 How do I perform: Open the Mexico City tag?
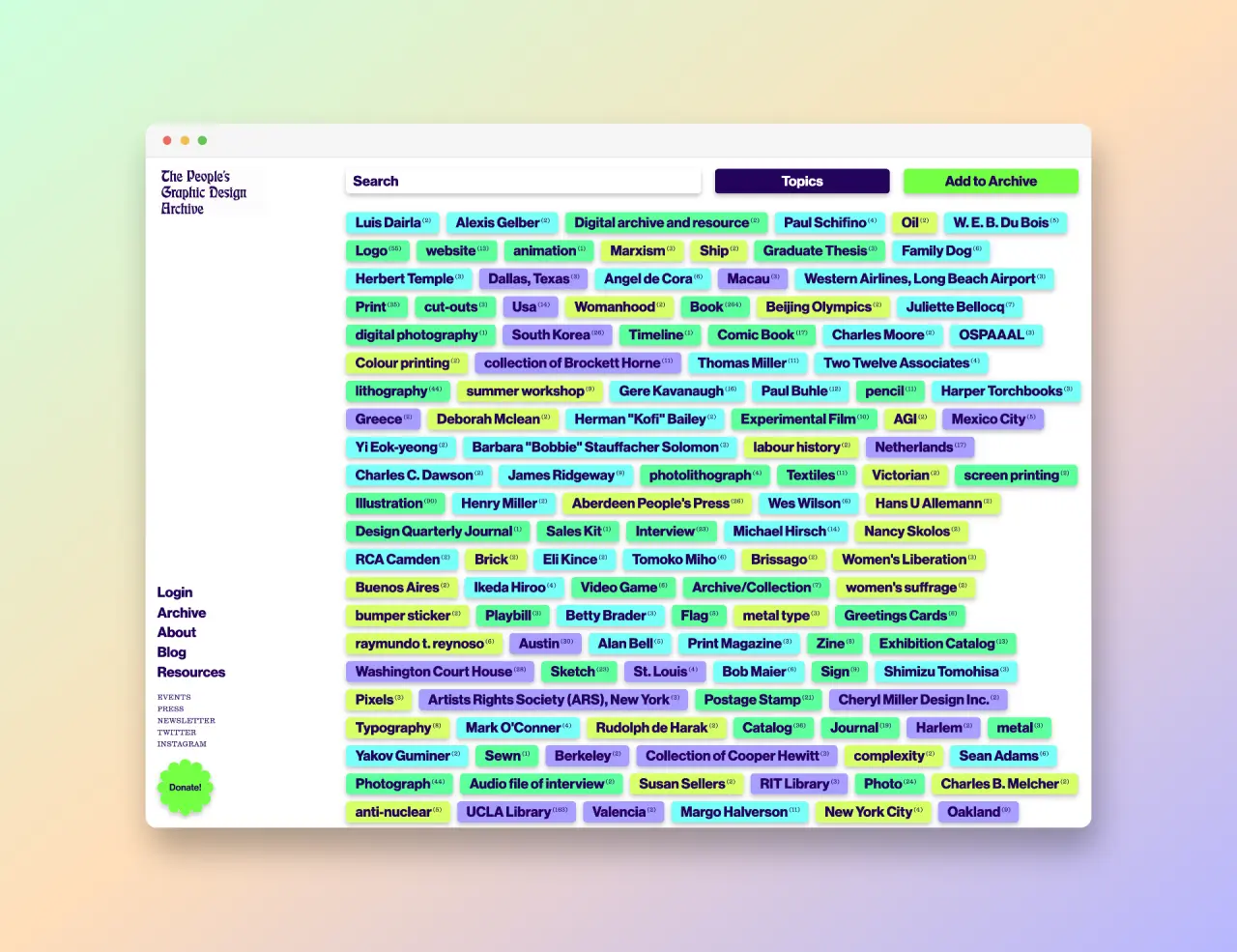(992, 418)
